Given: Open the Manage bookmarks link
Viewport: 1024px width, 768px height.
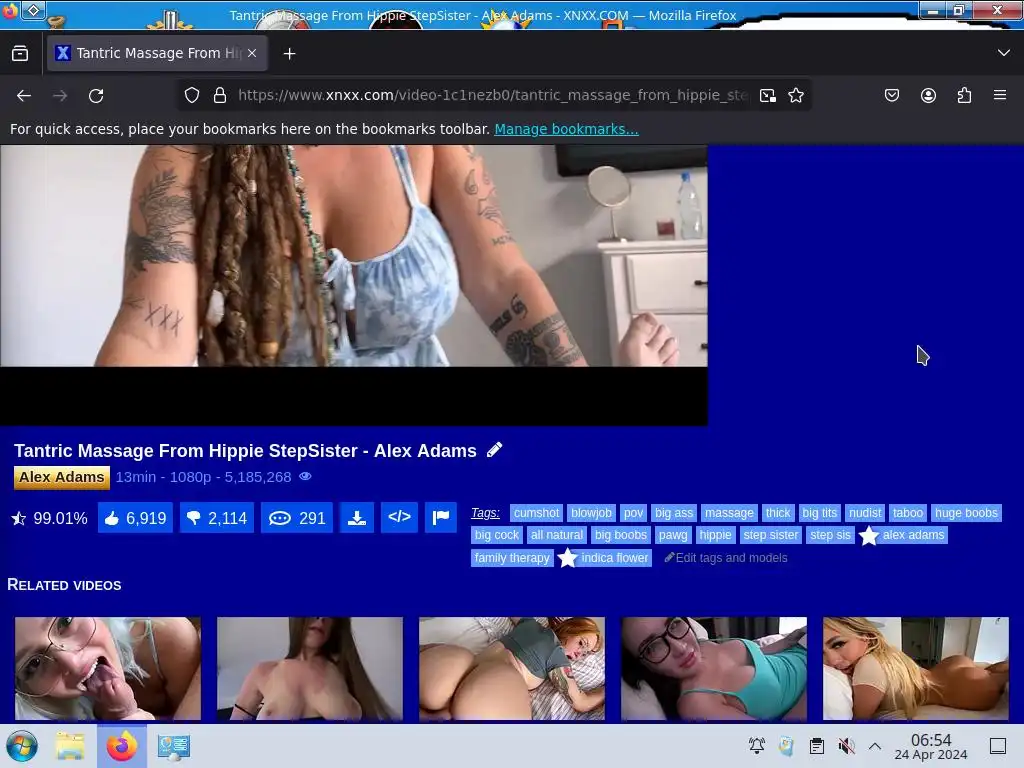Looking at the screenshot, I should pyautogui.click(x=566, y=129).
